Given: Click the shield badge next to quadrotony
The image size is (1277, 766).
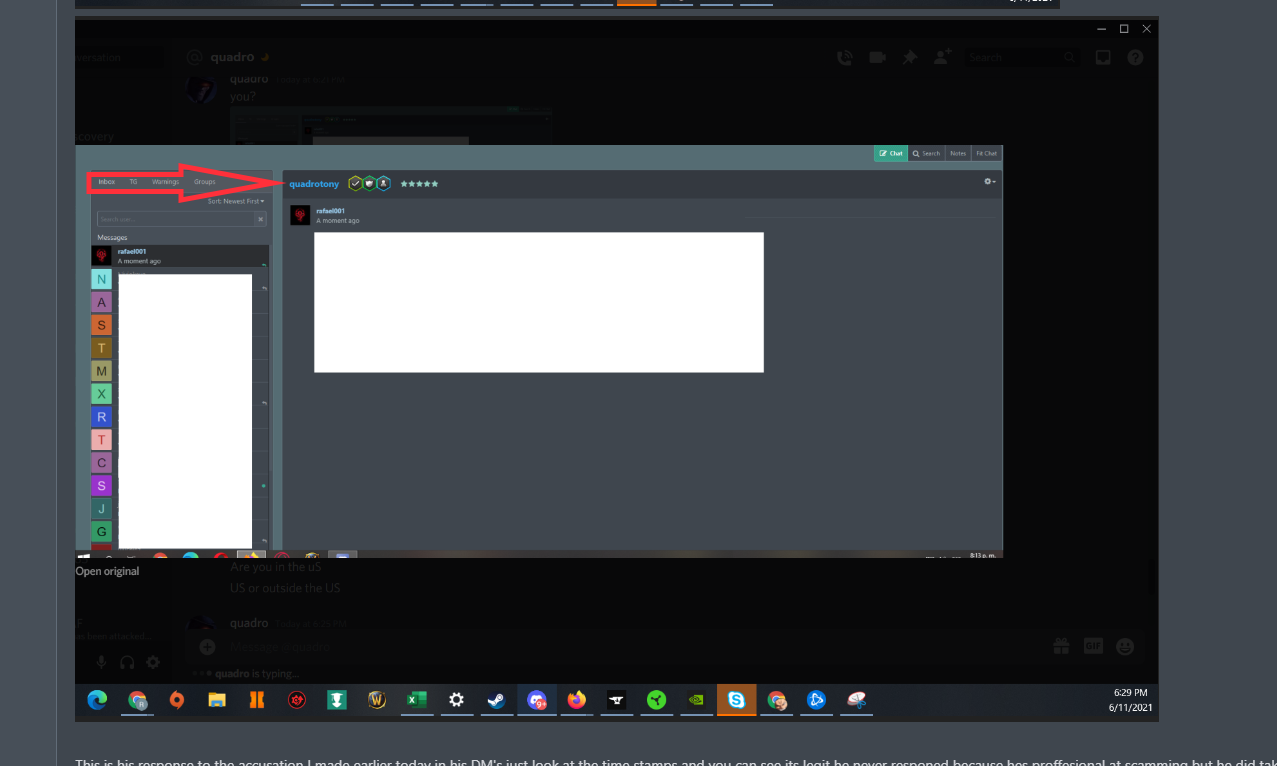Looking at the screenshot, I should 369,183.
